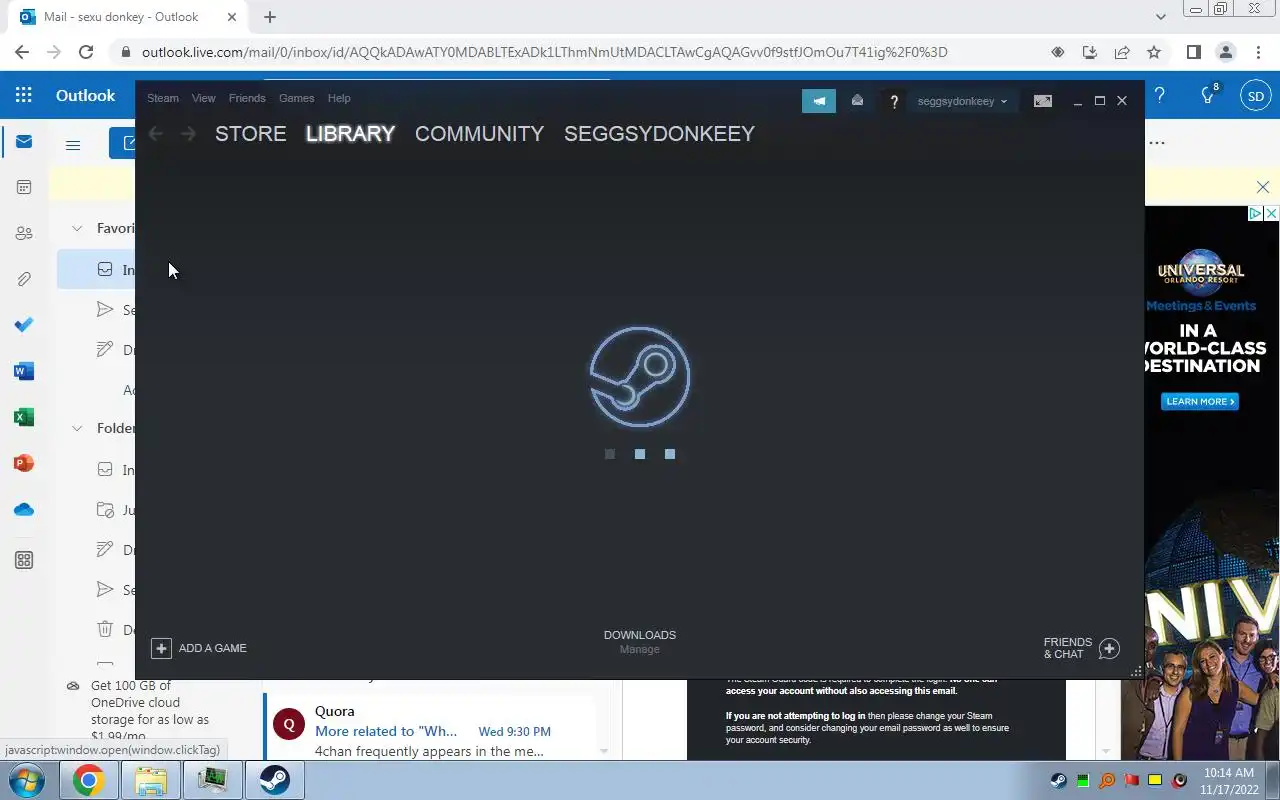Viewport: 1280px width, 800px height.
Task: Click ADD A GAME label in Steam
Action: (213, 648)
